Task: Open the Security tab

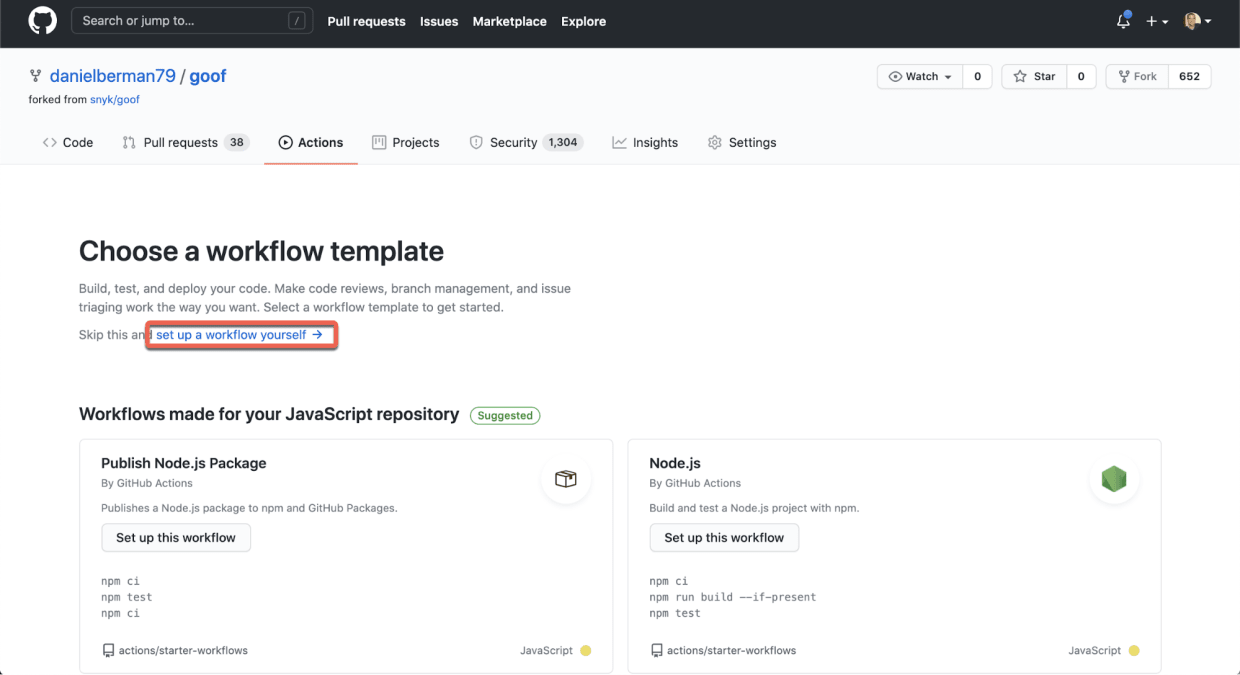Action: [526, 143]
